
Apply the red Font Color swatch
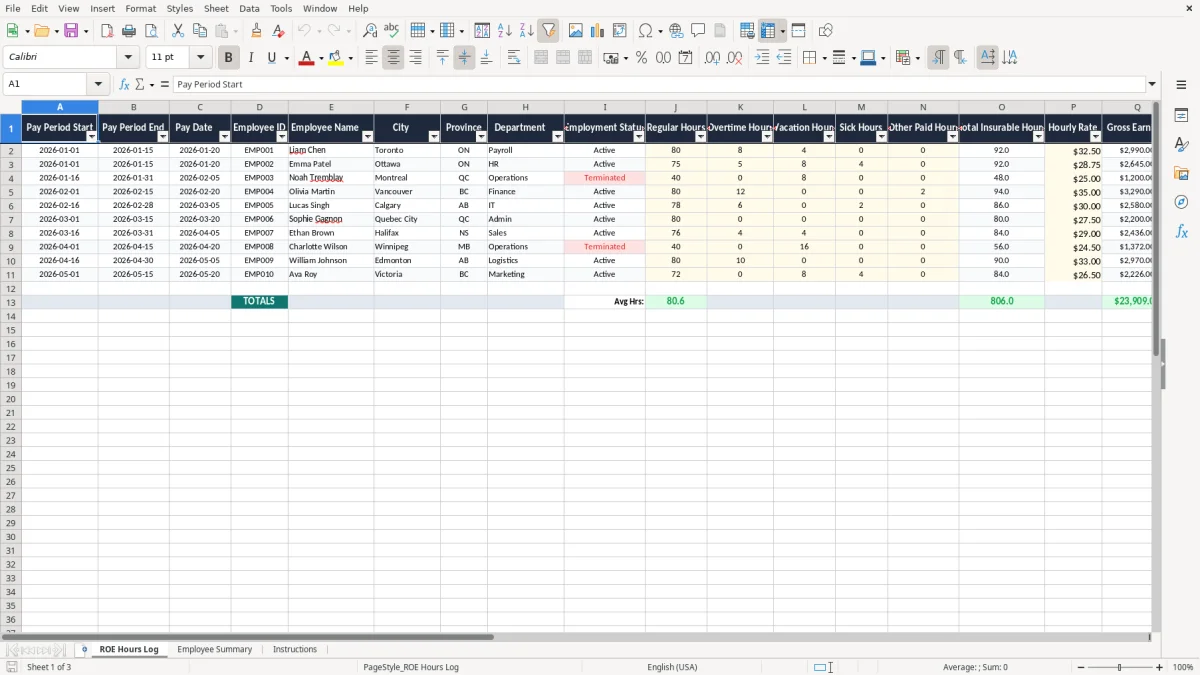click(x=306, y=58)
